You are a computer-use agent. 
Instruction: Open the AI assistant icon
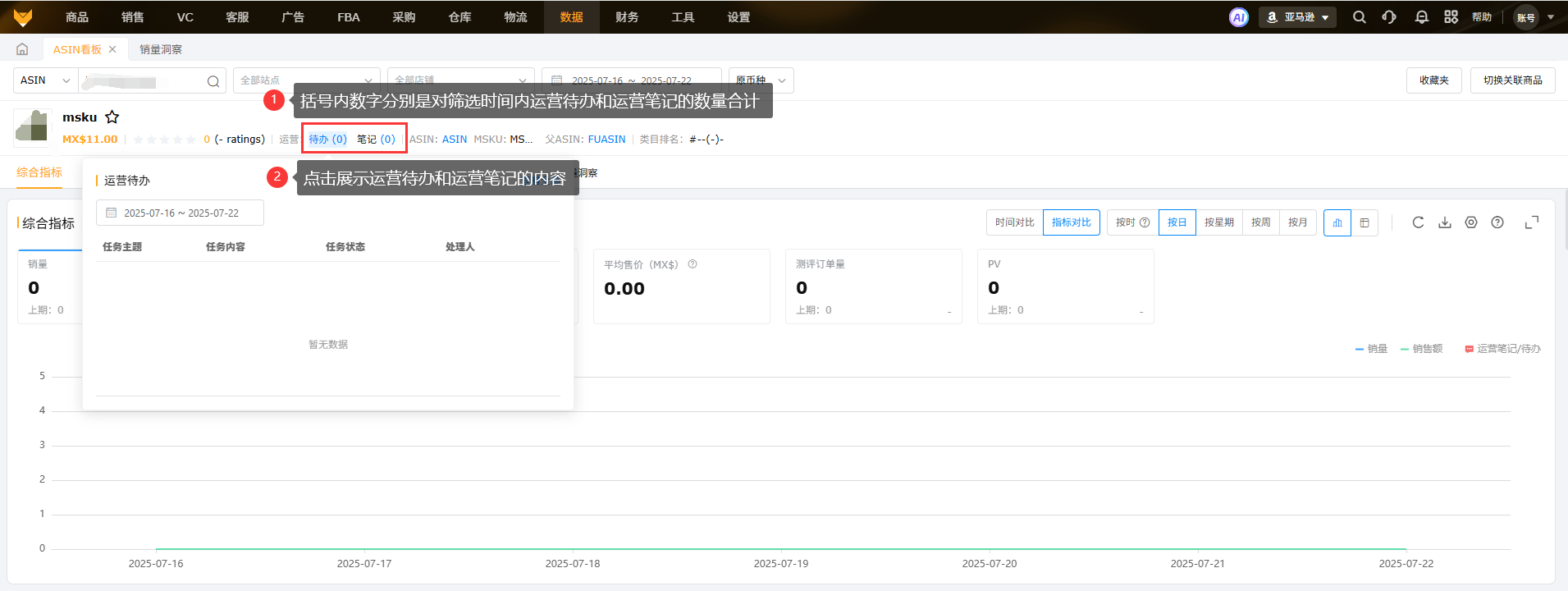(x=1238, y=17)
